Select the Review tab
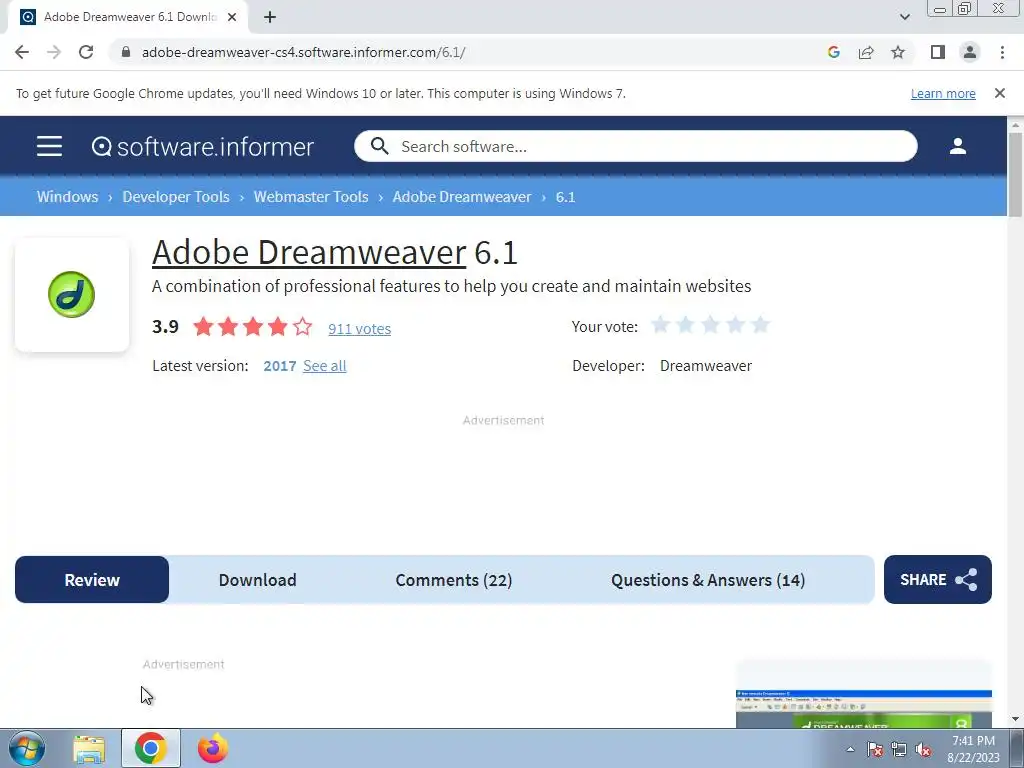The image size is (1024, 768). pyautogui.click(x=92, y=579)
